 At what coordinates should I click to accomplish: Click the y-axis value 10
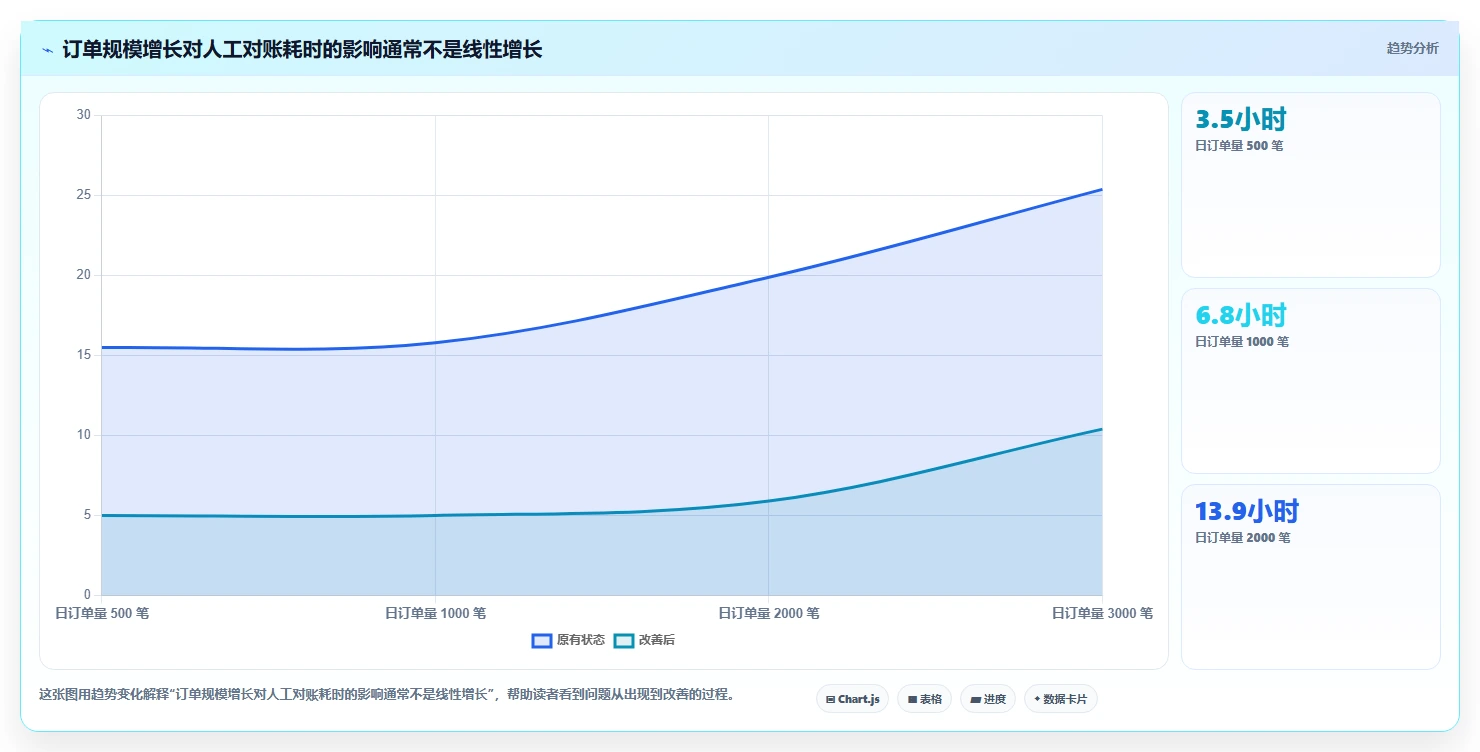84,435
